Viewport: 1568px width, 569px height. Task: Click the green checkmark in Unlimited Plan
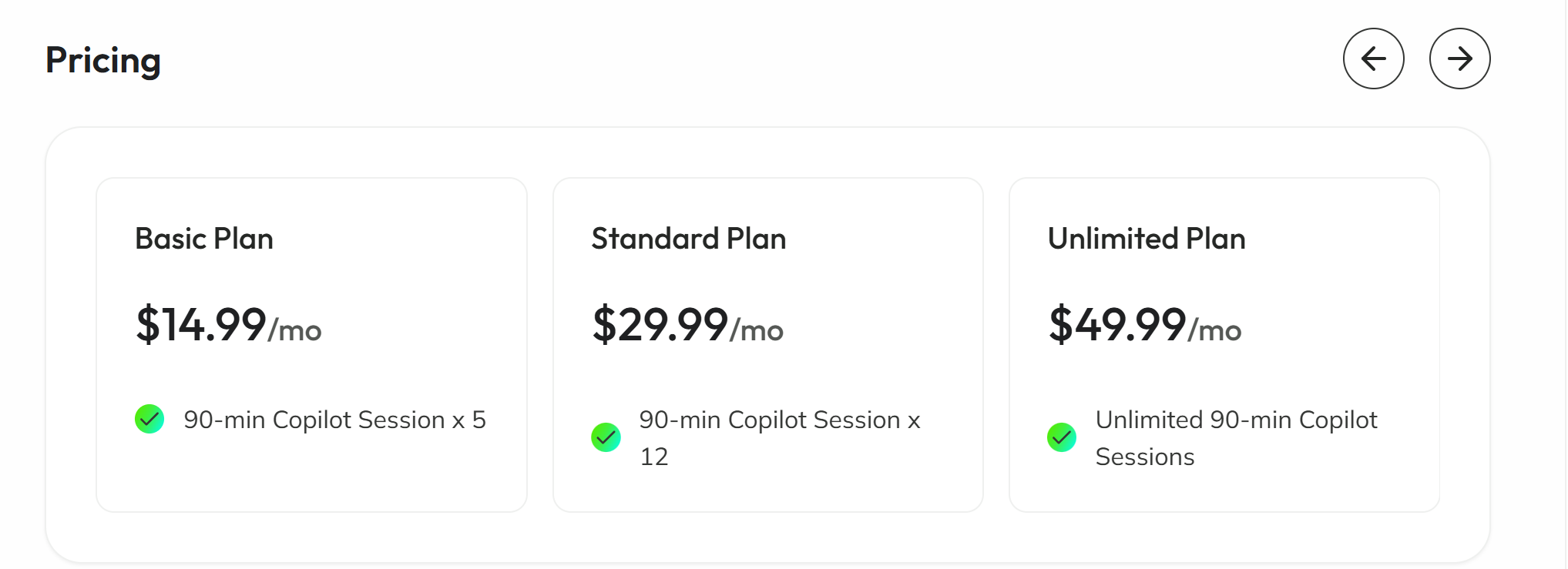[1062, 437]
